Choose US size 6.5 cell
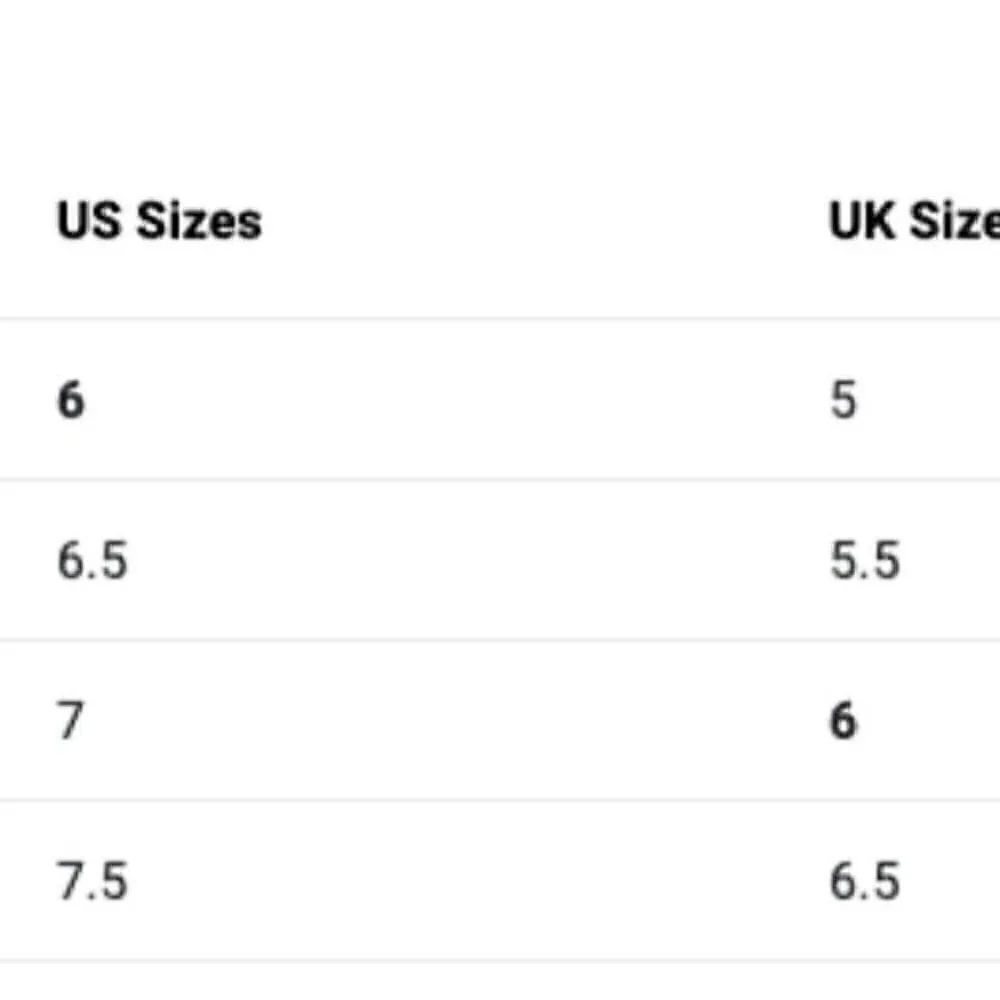This screenshot has height=1000, width=1000. pyautogui.click(x=92, y=561)
